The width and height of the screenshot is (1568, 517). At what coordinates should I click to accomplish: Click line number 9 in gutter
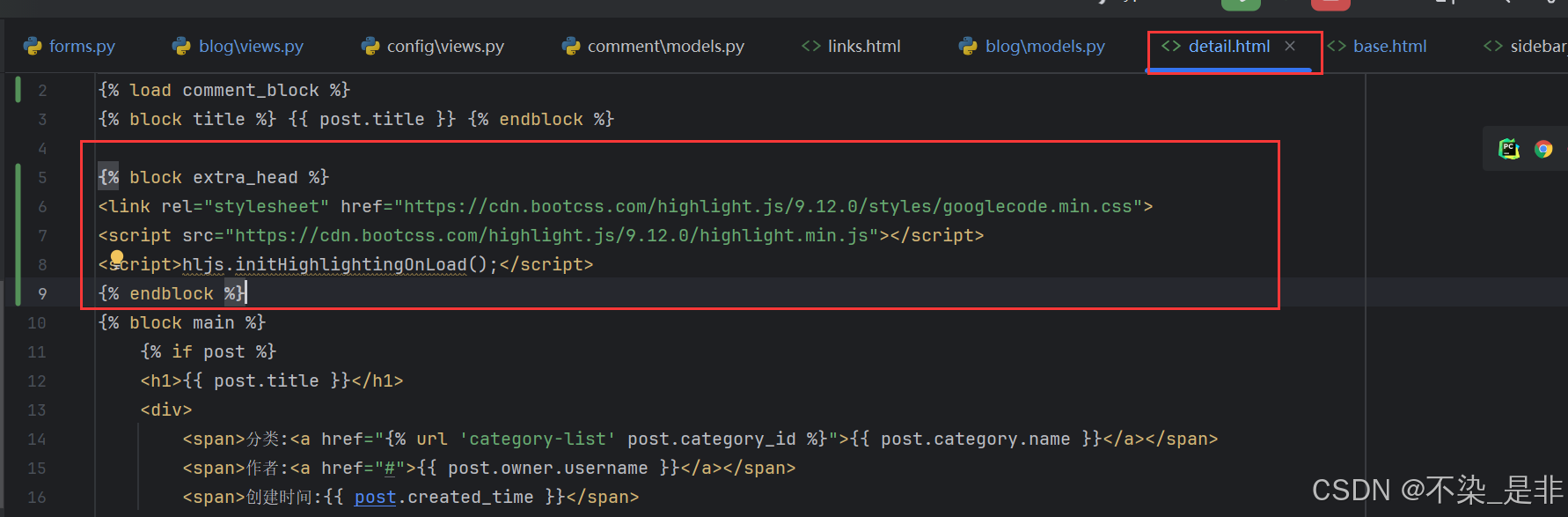[x=42, y=294]
